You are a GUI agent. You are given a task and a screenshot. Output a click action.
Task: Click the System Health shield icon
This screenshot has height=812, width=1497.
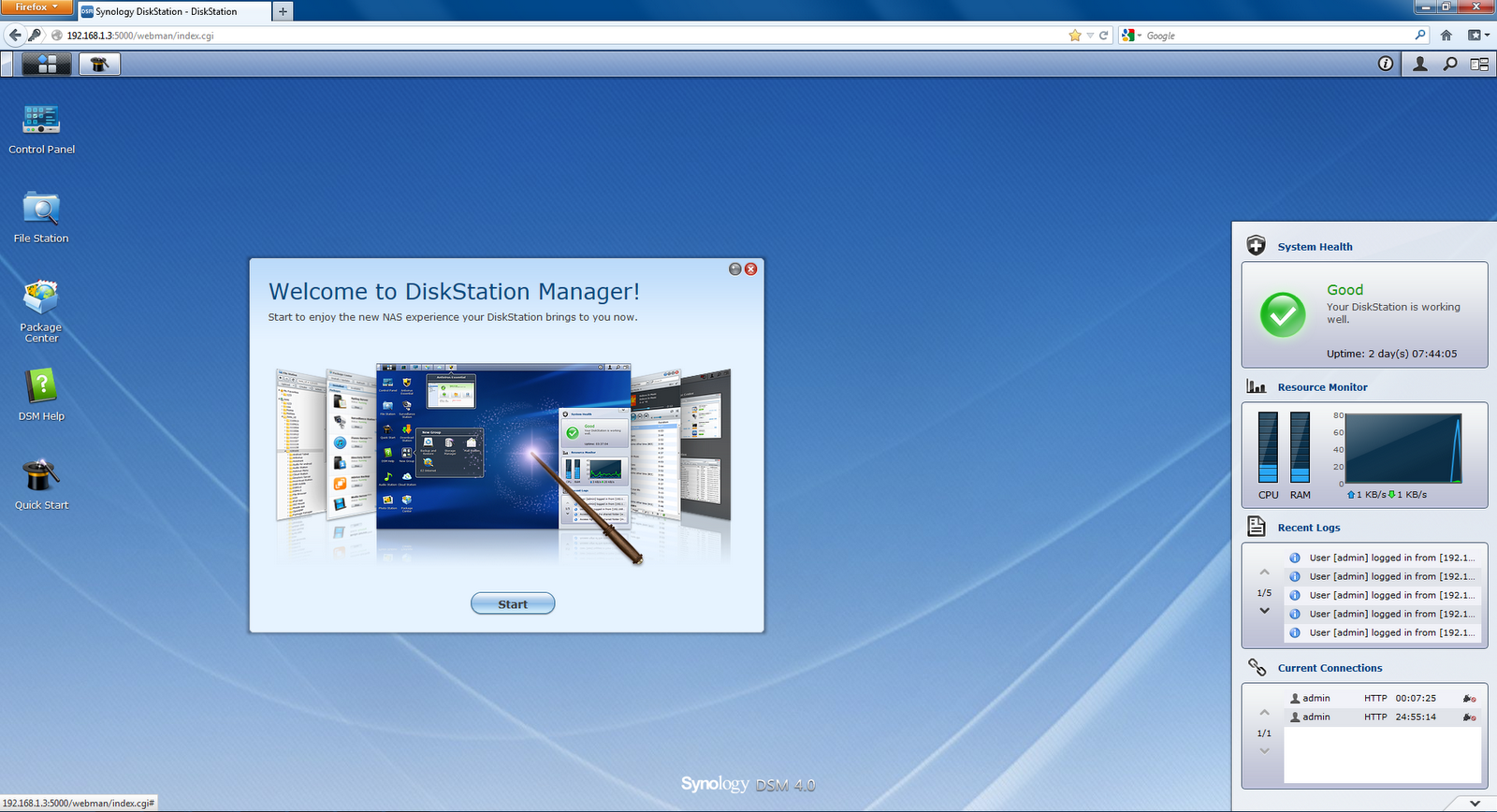pyautogui.click(x=1257, y=245)
